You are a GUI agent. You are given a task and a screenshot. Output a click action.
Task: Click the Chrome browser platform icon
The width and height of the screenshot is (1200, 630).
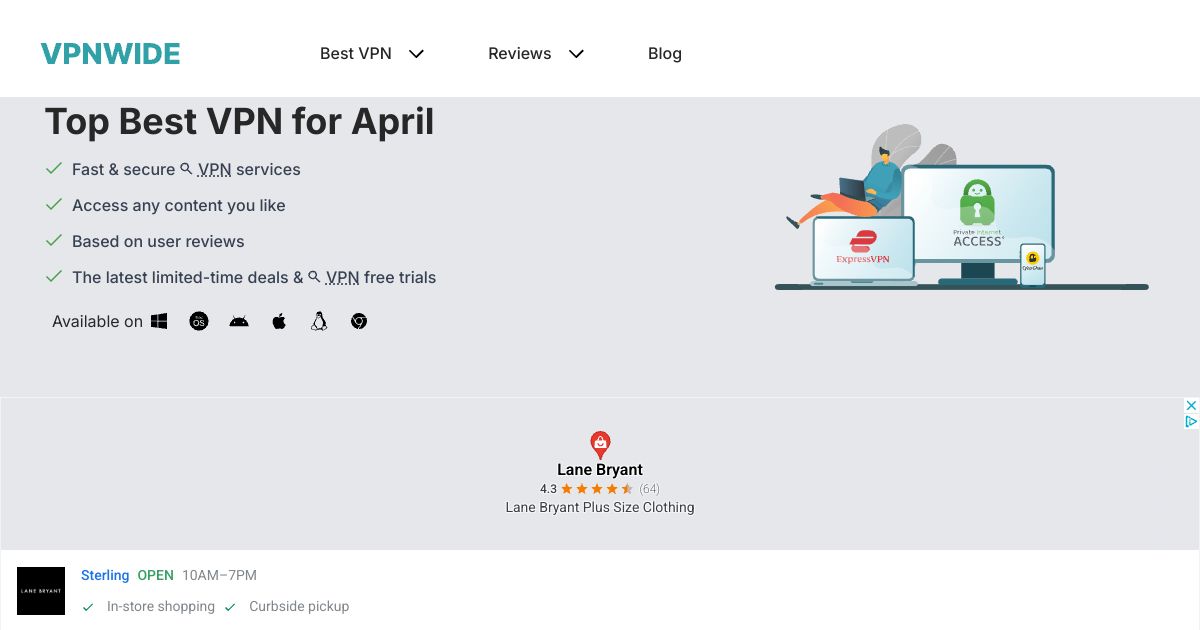359,321
